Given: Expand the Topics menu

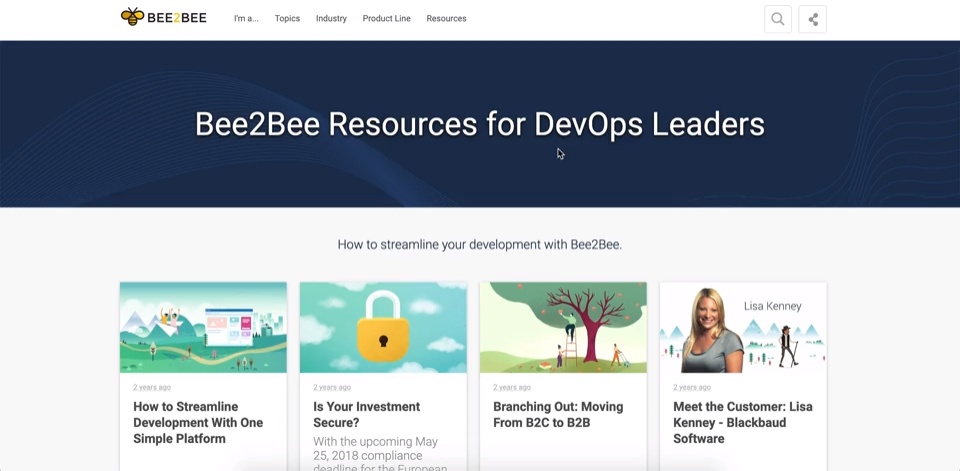Looking at the screenshot, I should [x=287, y=19].
